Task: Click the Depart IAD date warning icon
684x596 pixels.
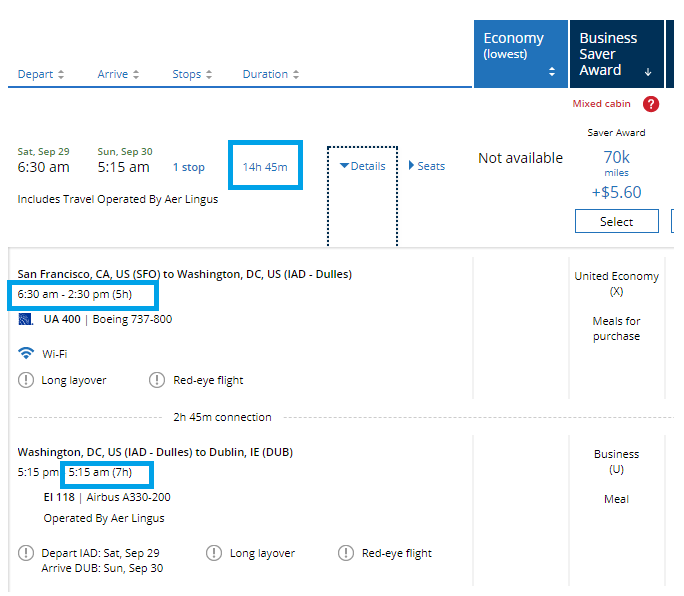Action: 26,553
